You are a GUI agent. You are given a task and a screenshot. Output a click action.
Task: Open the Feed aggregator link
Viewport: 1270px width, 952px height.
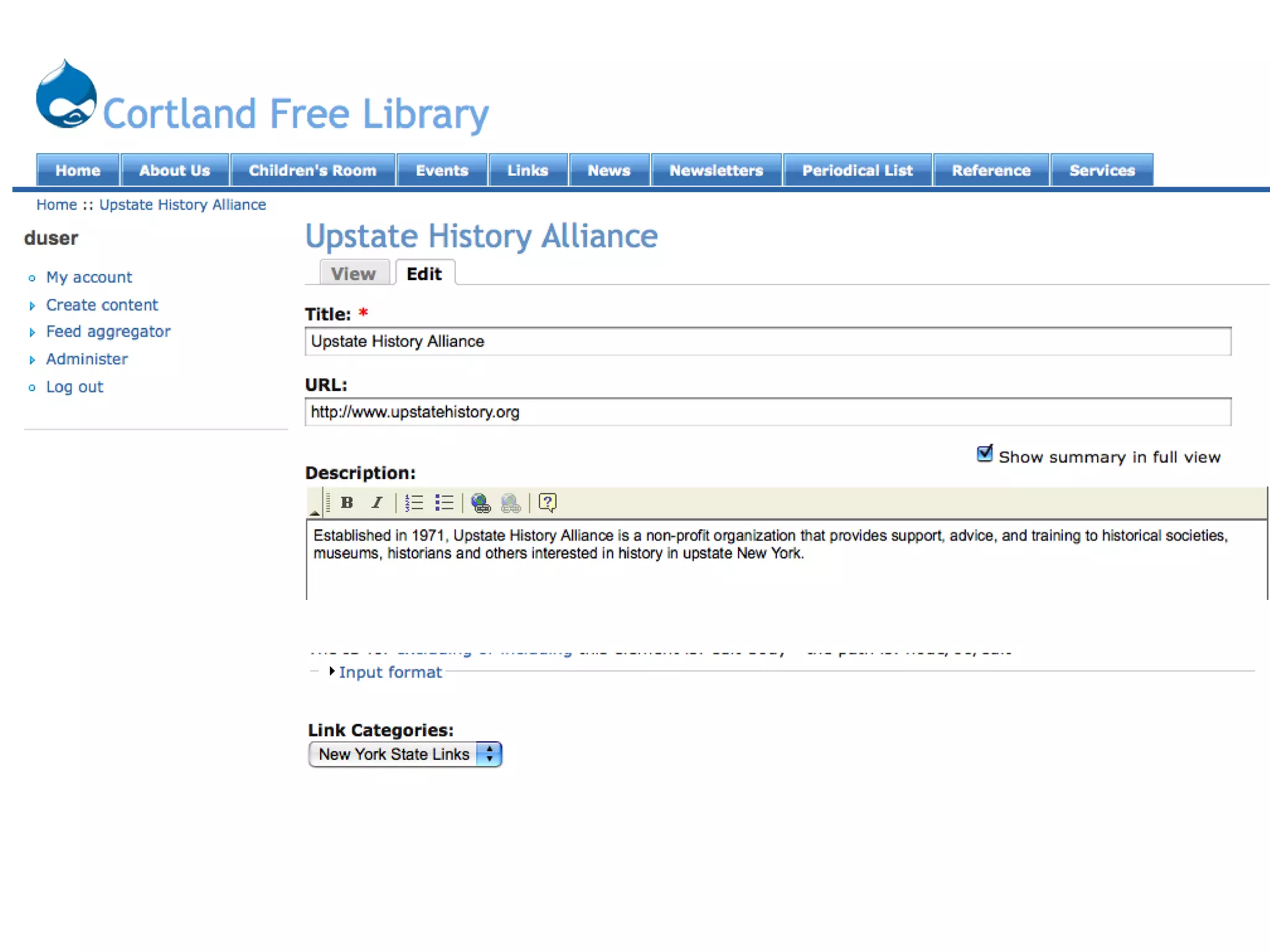point(108,332)
